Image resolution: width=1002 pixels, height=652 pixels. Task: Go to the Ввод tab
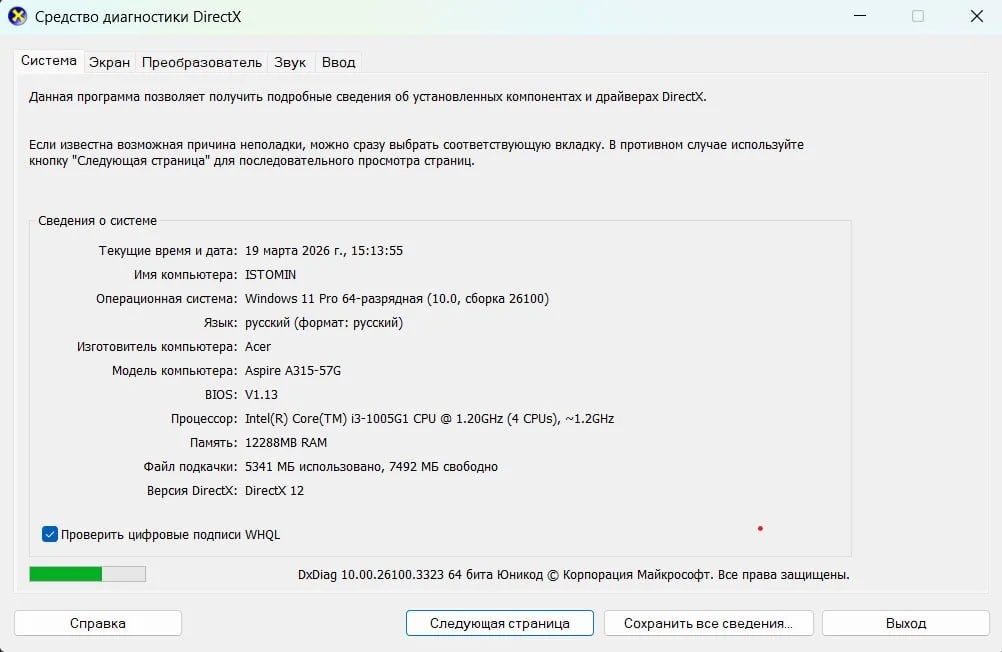[339, 62]
